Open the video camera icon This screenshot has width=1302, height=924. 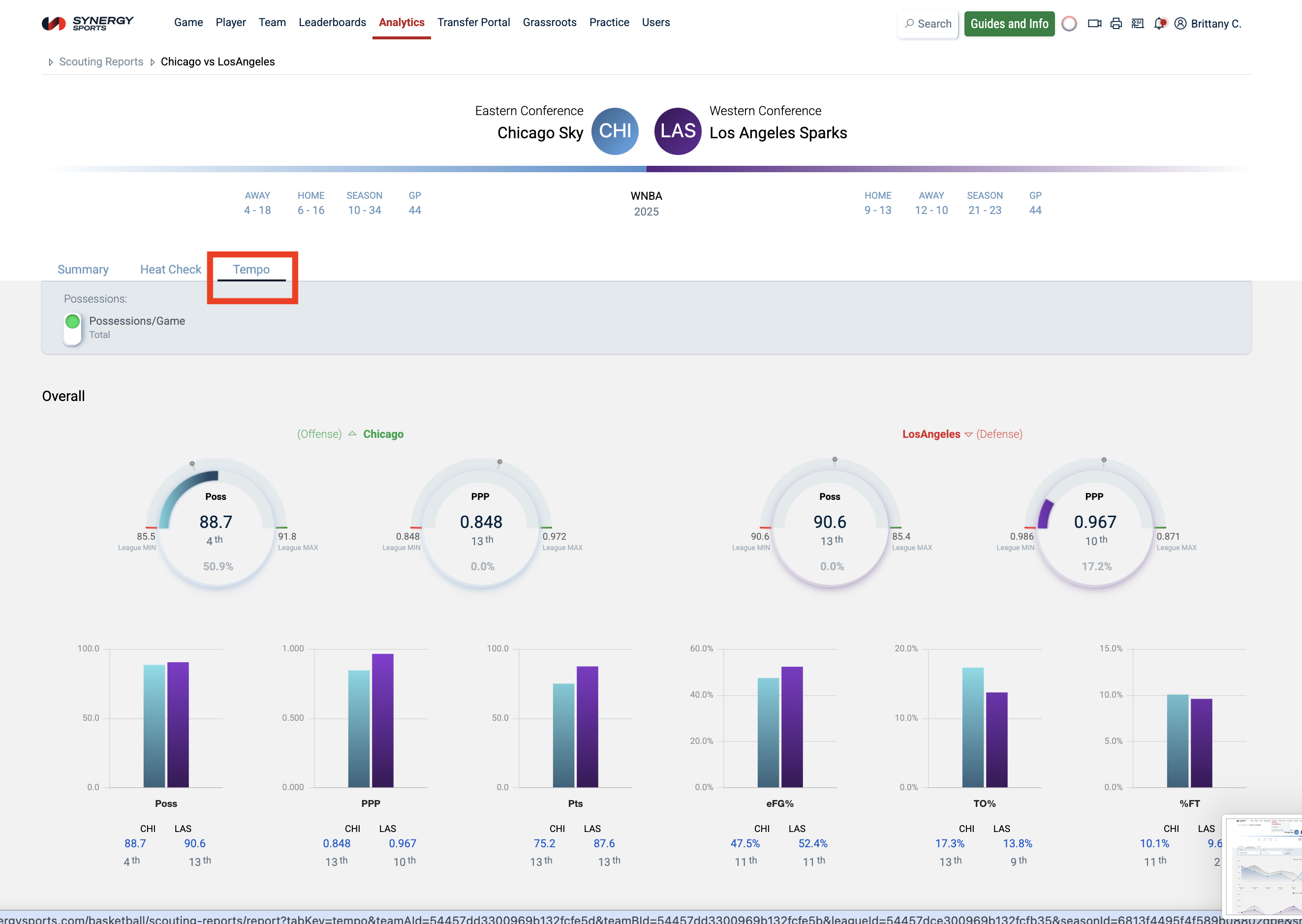tap(1094, 24)
